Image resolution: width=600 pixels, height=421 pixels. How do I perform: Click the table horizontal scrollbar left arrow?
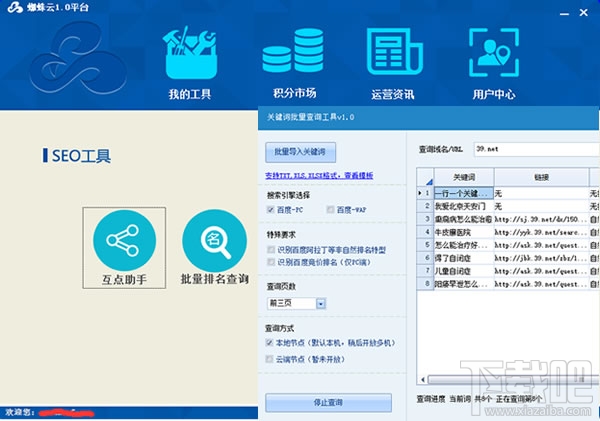tap(423, 380)
